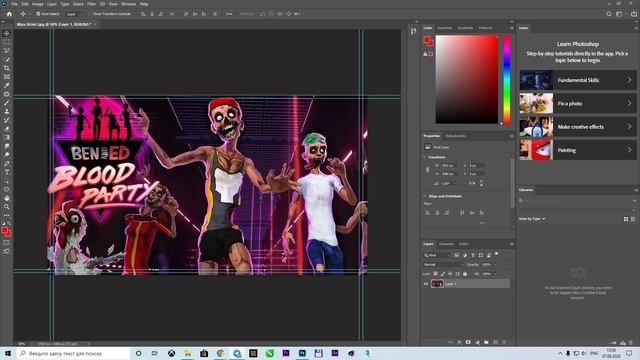Click the more options ellipsis in options bar
This screenshot has height=360, width=640.
coord(229,14)
